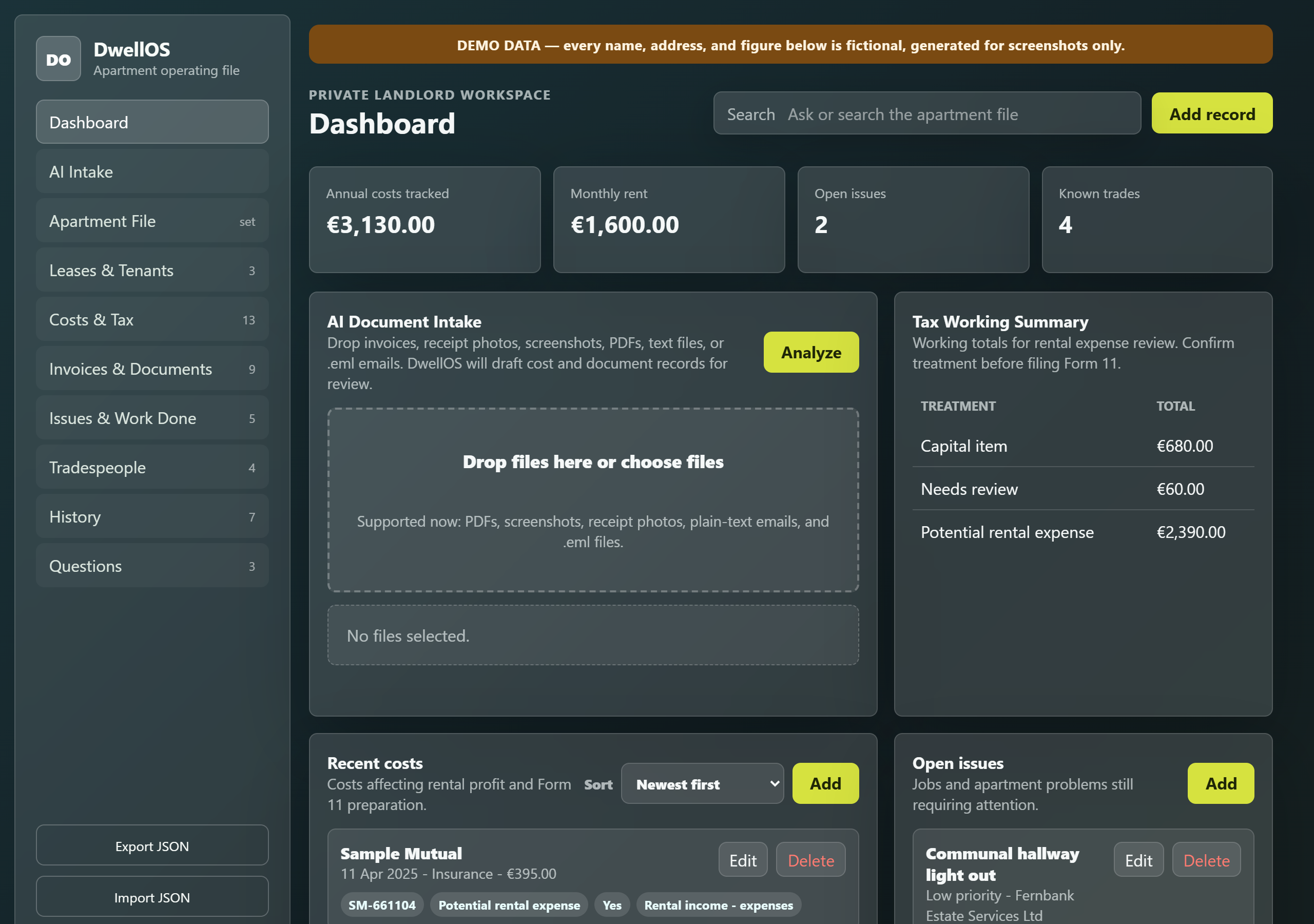Image resolution: width=1314 pixels, height=924 pixels.
Task: Click Export JSON button
Action: point(152,845)
